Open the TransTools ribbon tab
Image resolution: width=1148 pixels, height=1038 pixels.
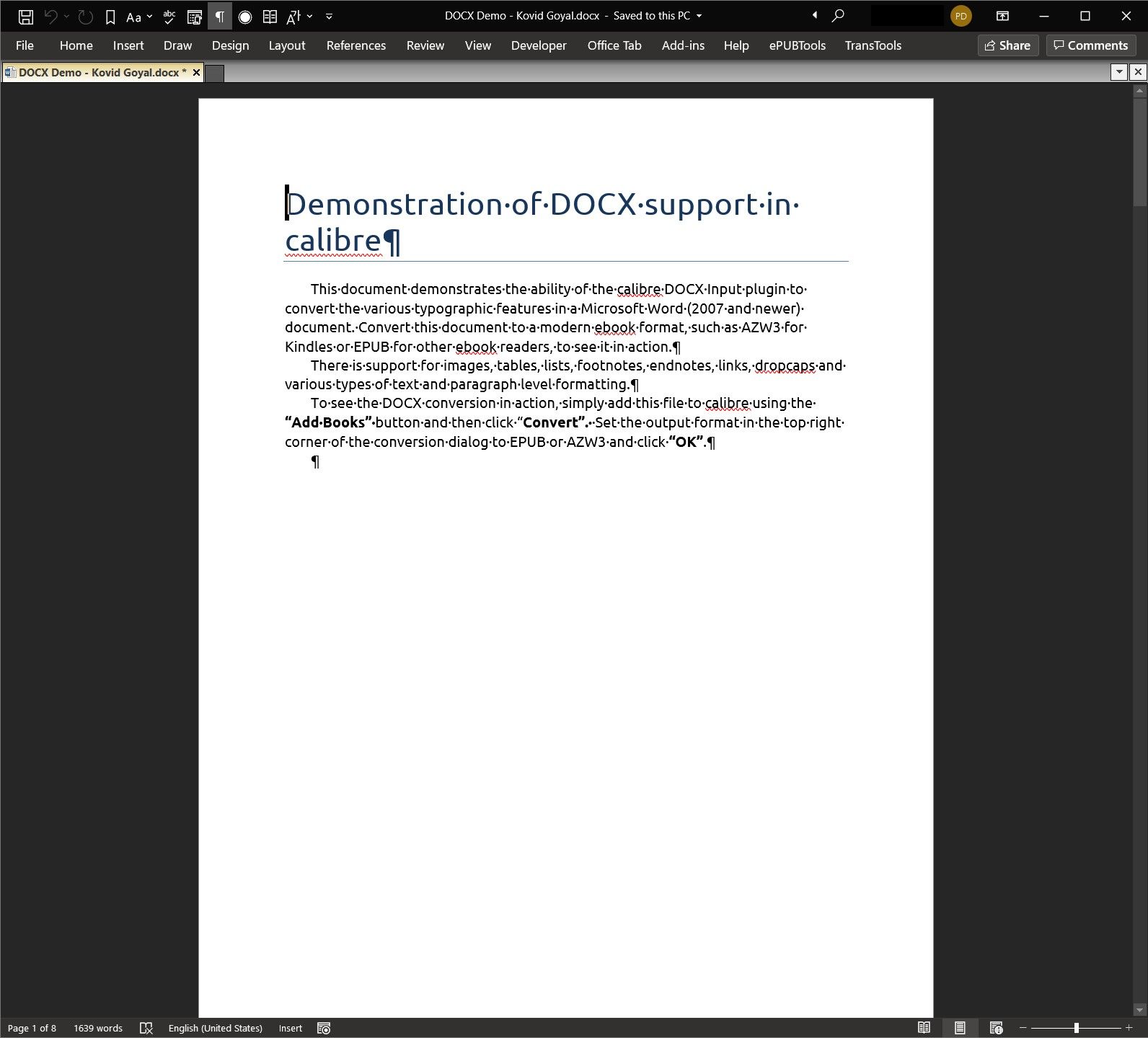873,45
